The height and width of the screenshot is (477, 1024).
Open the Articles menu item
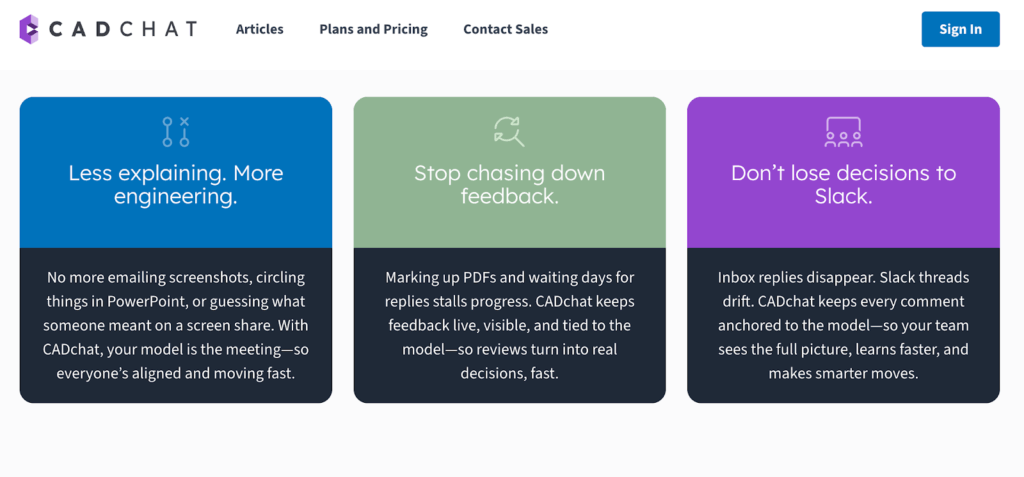[x=260, y=29]
